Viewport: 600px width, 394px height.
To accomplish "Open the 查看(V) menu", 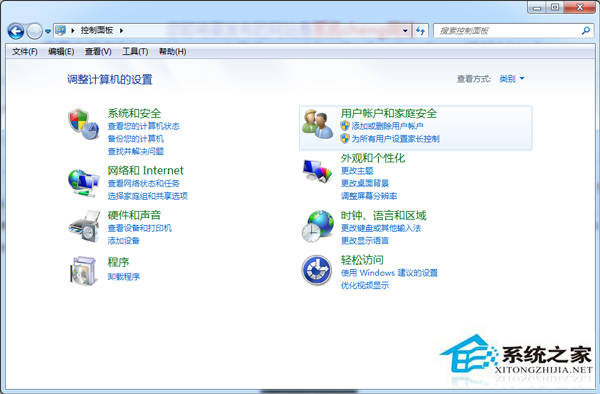I will (98, 52).
